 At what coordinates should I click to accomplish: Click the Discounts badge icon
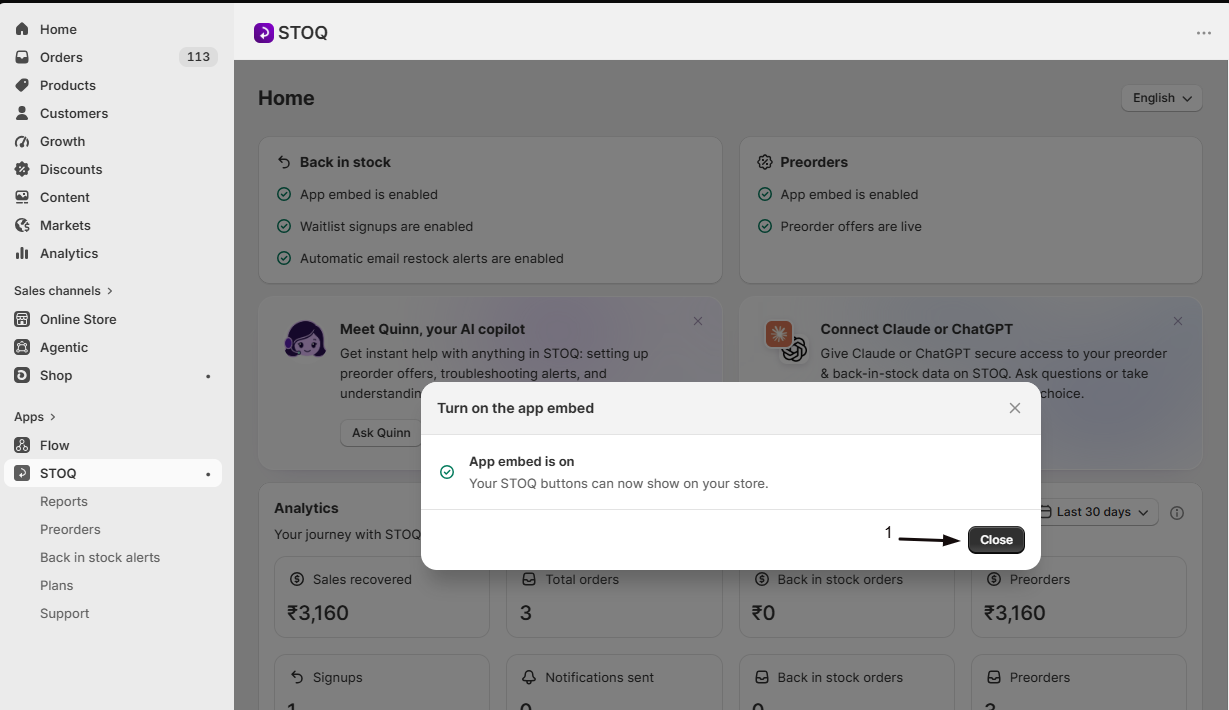click(x=22, y=169)
